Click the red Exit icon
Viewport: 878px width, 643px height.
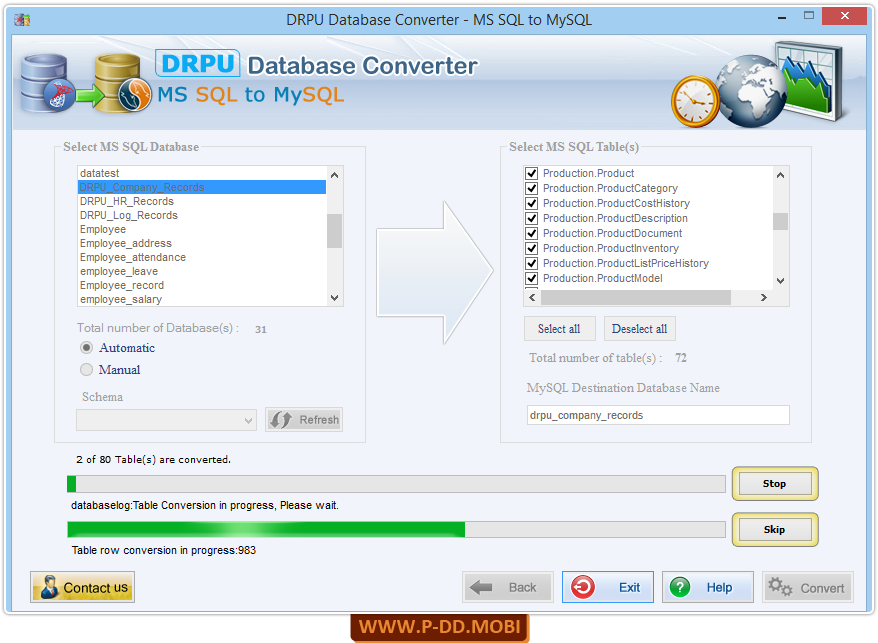pyautogui.click(x=583, y=587)
